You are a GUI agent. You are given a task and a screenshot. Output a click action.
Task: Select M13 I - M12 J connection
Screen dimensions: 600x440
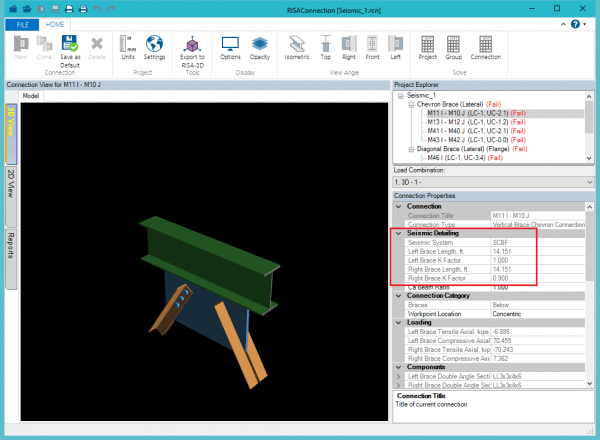pos(477,122)
